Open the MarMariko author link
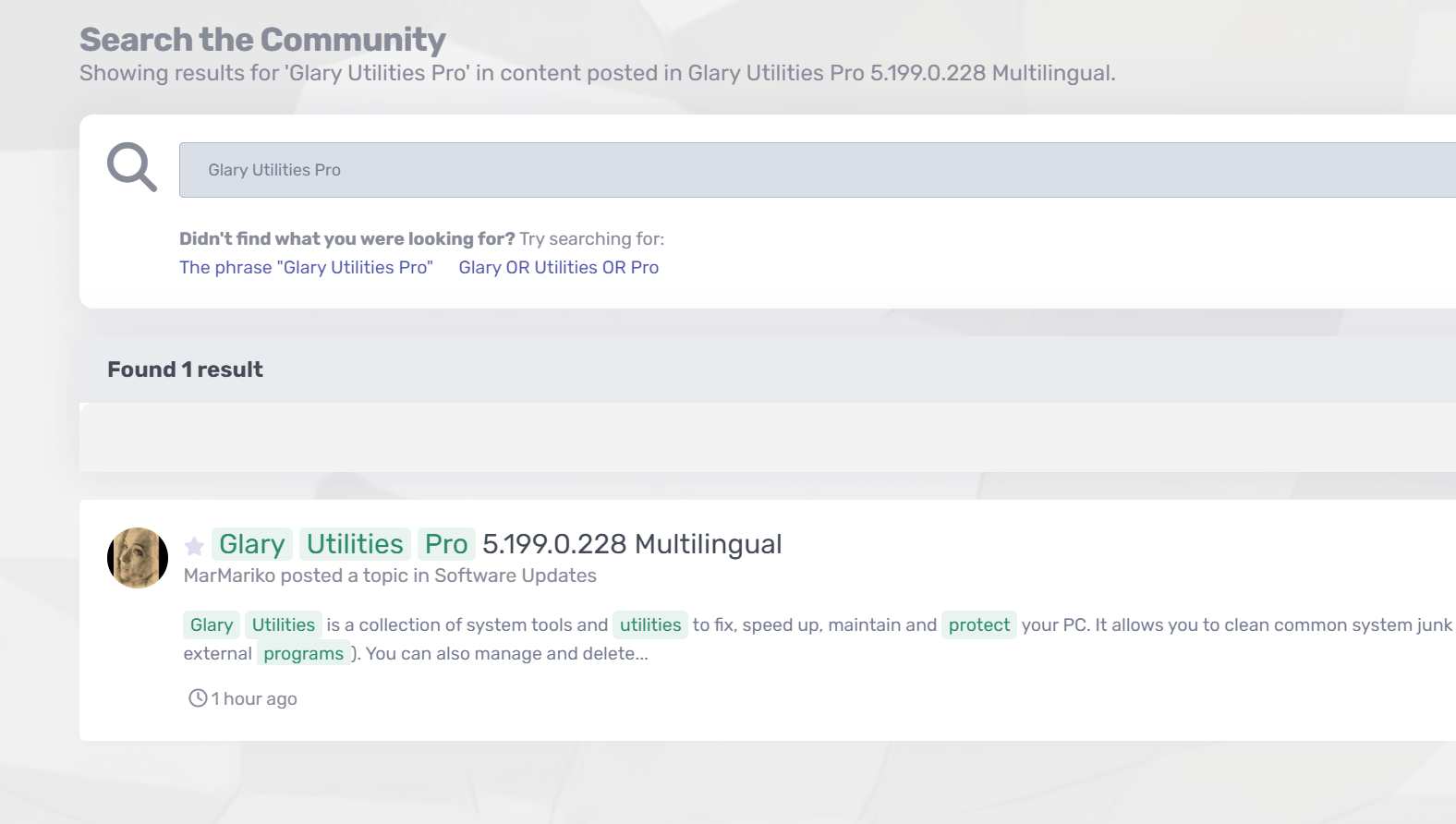Viewport: 1456px width, 824px height. pos(229,576)
